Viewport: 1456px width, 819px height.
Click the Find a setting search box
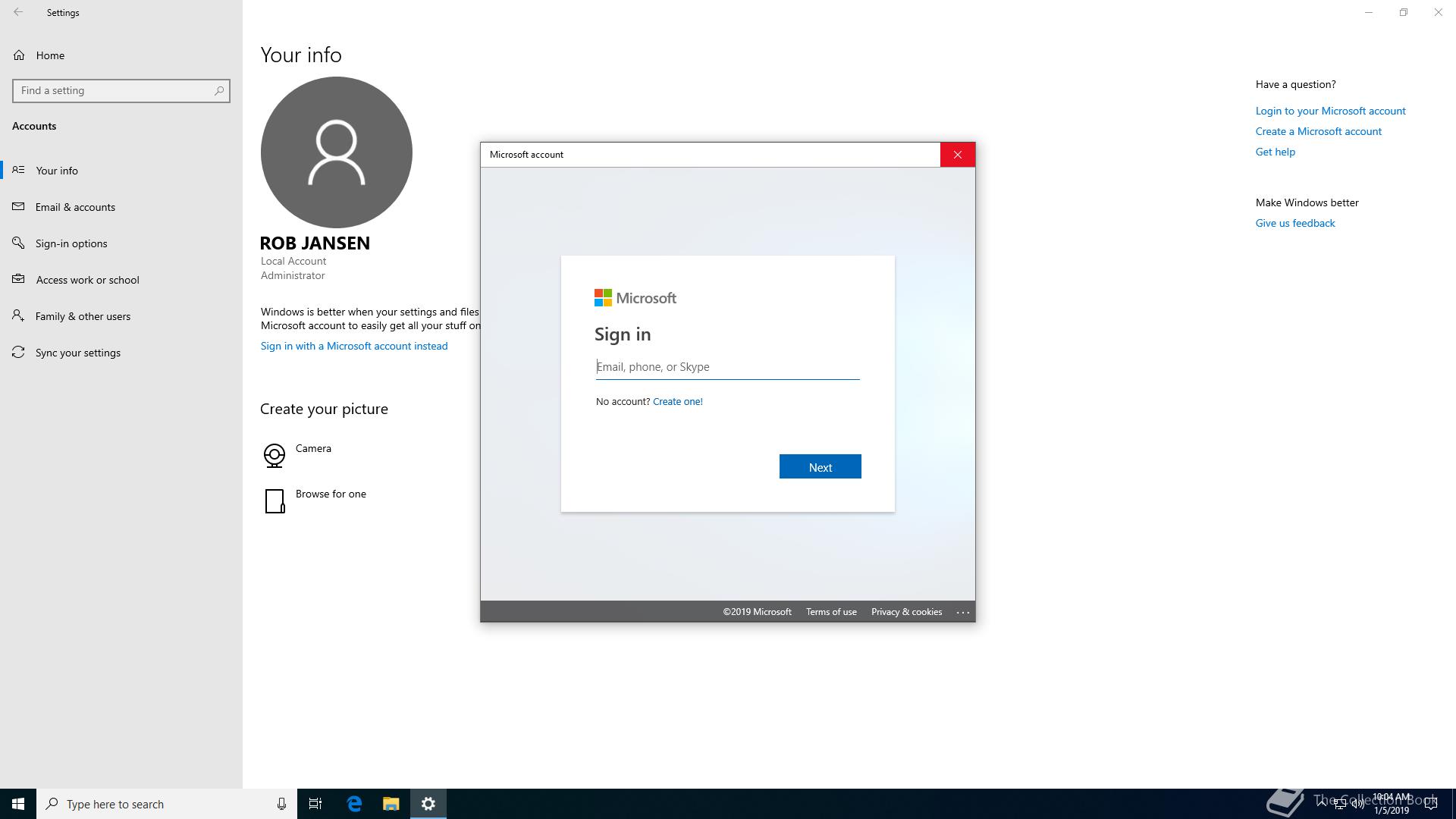pyautogui.click(x=121, y=90)
